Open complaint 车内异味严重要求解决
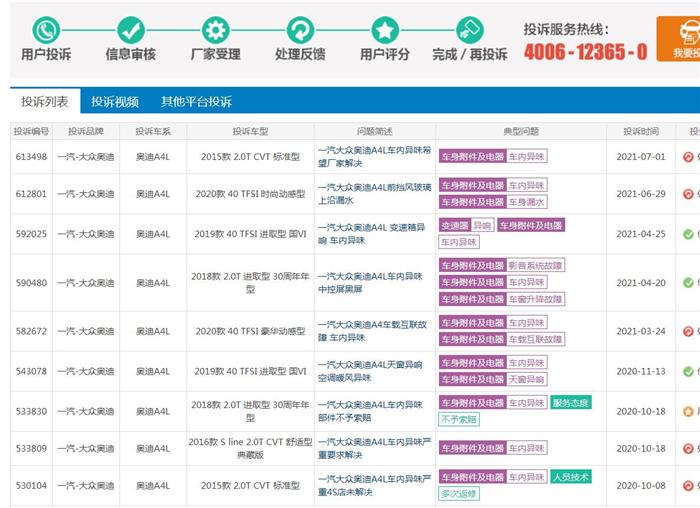 (374, 448)
